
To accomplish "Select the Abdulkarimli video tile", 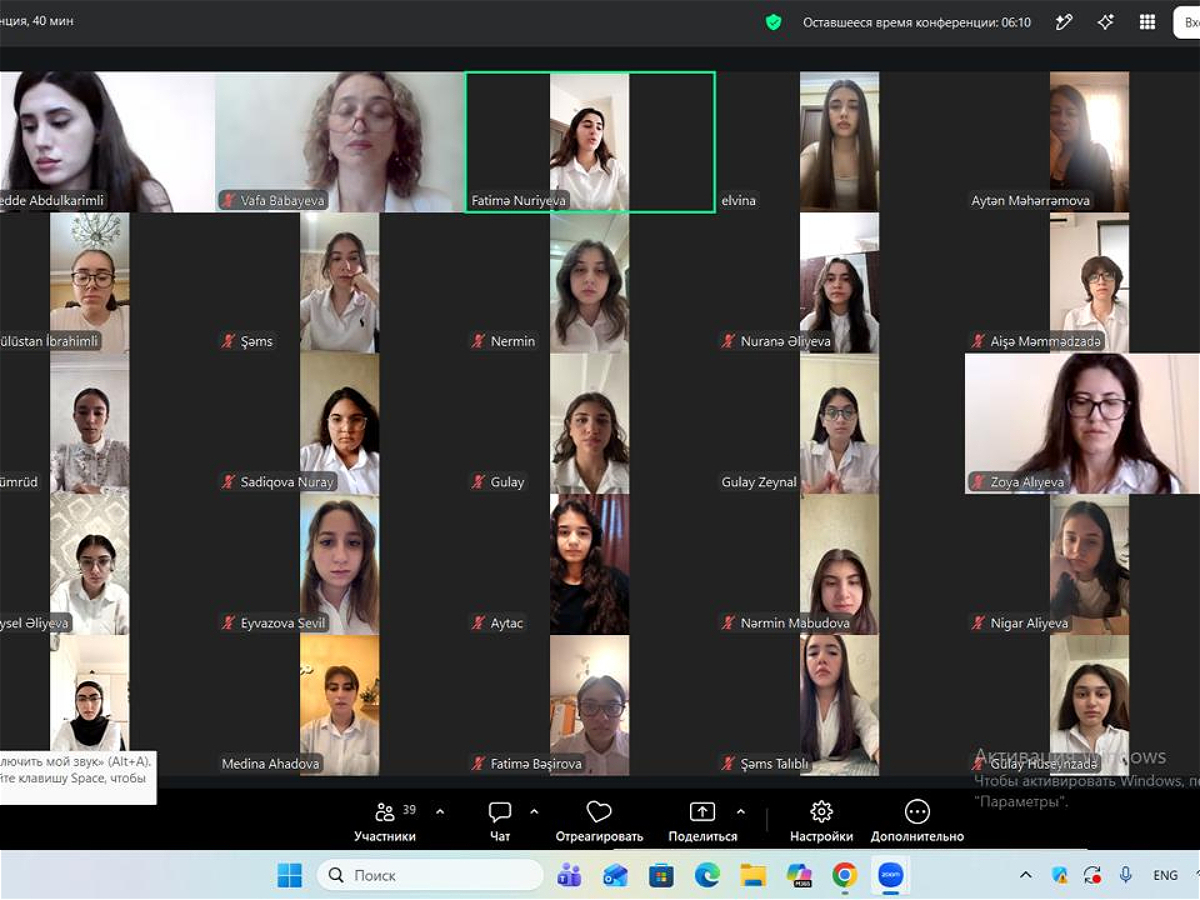I will (107, 141).
